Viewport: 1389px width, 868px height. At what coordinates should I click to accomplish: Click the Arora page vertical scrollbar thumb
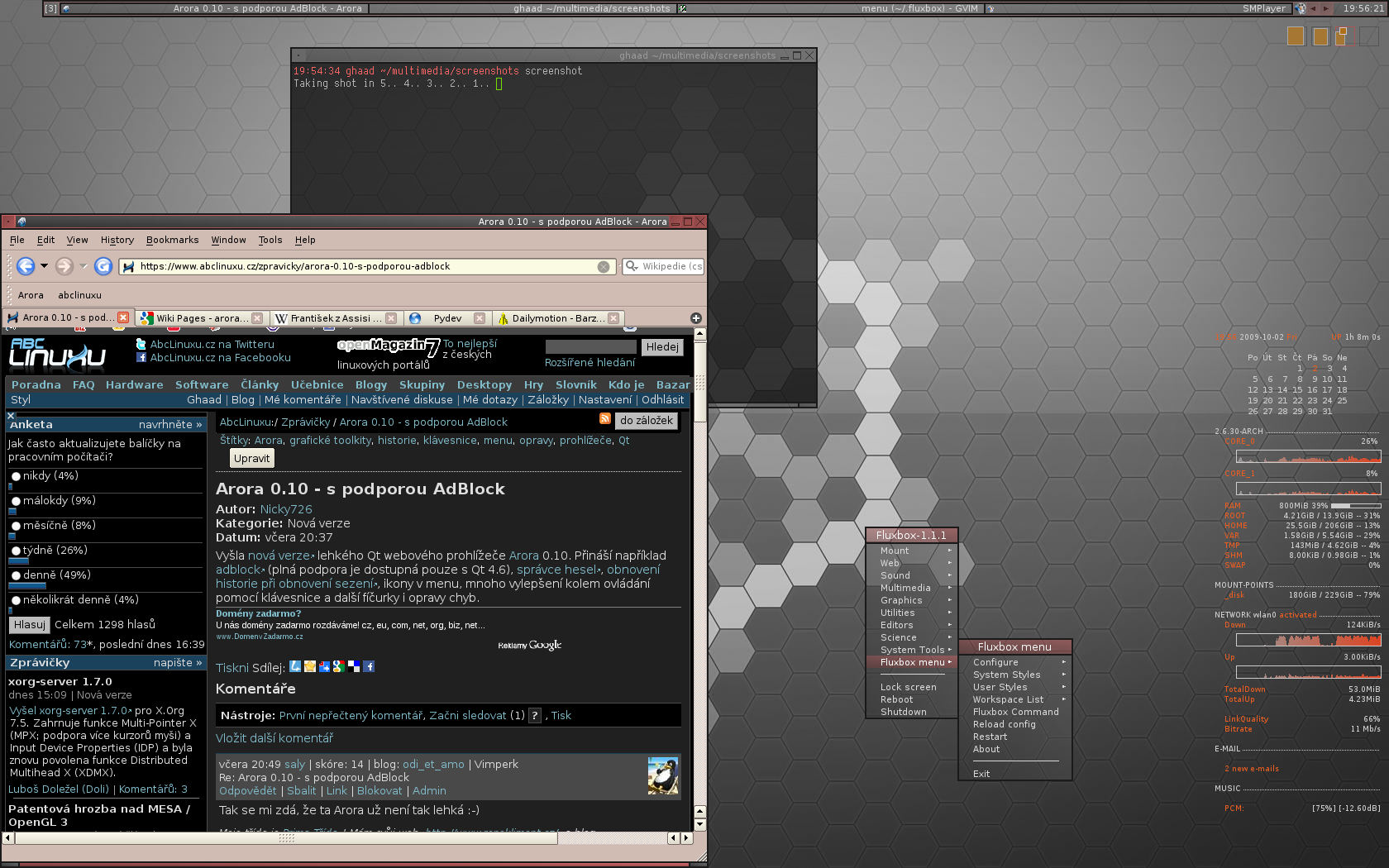tap(700, 383)
